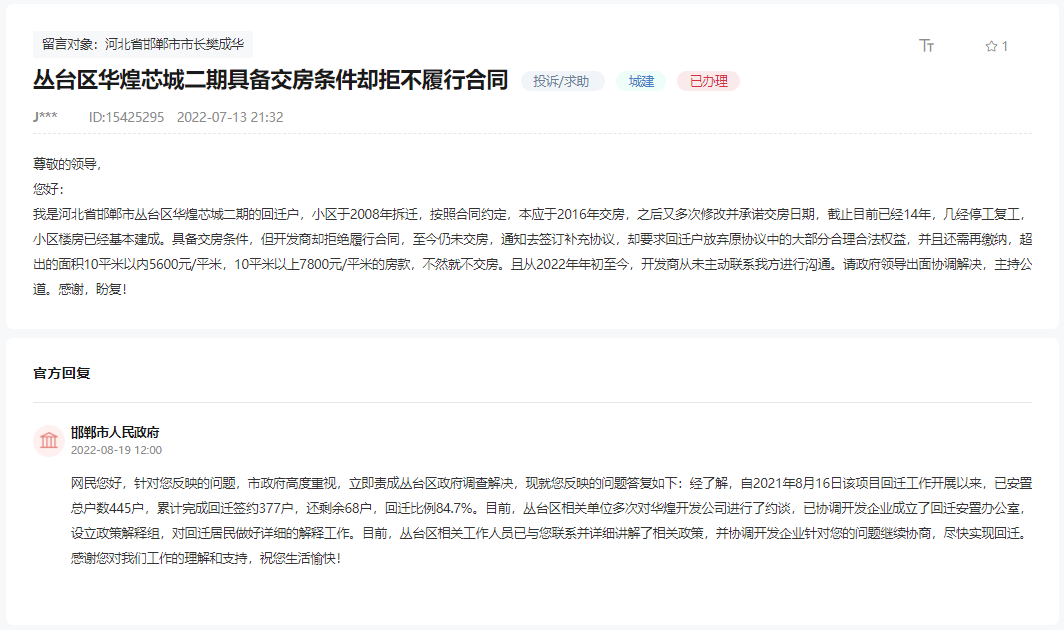Click the reply date 2022-08-19 12:00
The height and width of the screenshot is (630, 1064).
click(116, 450)
